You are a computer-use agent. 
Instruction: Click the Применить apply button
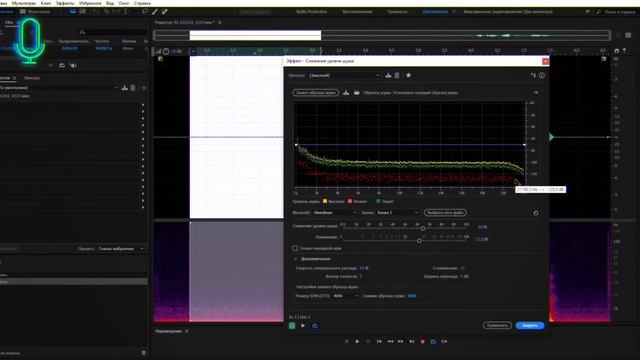(x=497, y=325)
